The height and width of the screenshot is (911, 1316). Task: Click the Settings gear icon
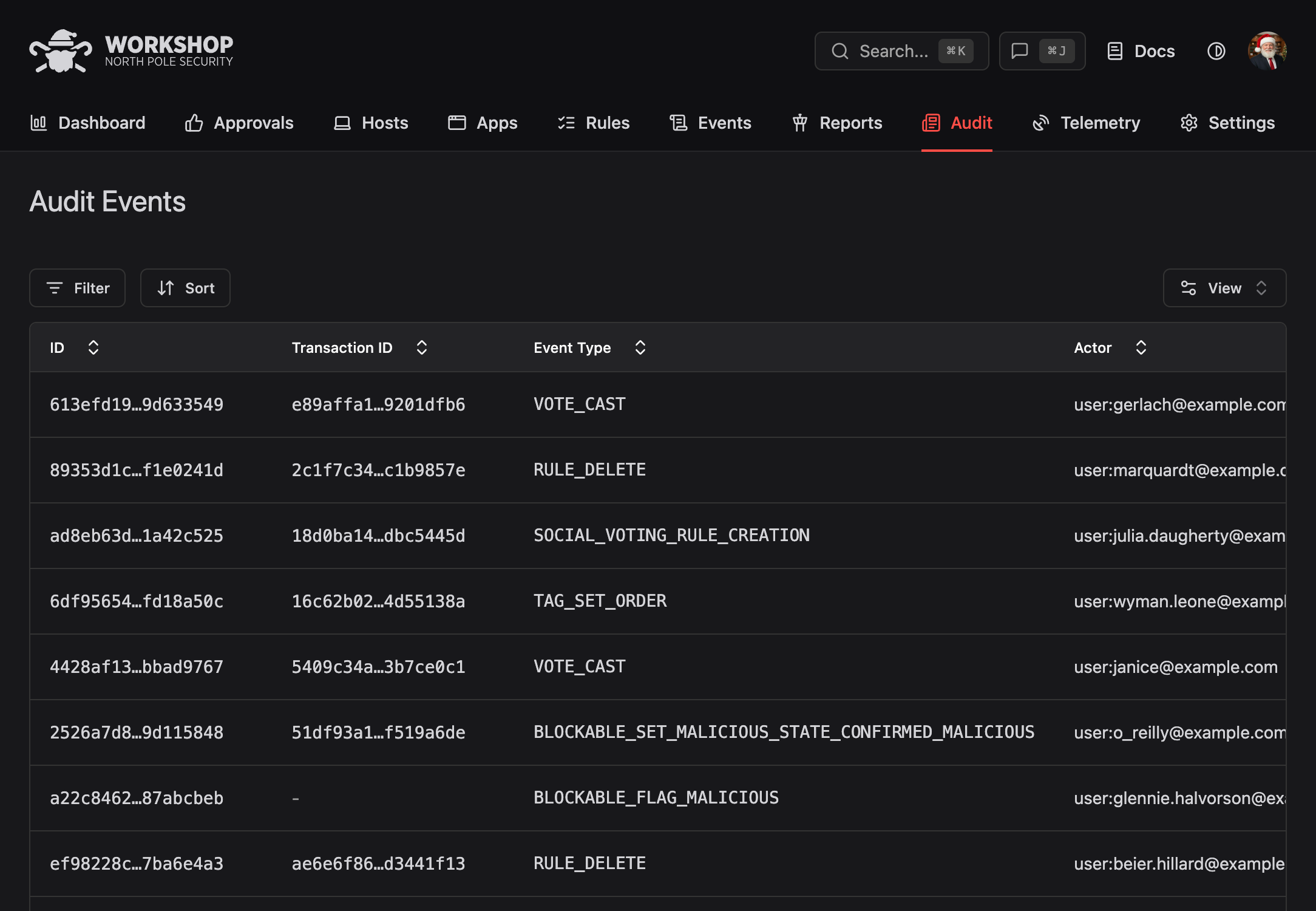(1189, 123)
